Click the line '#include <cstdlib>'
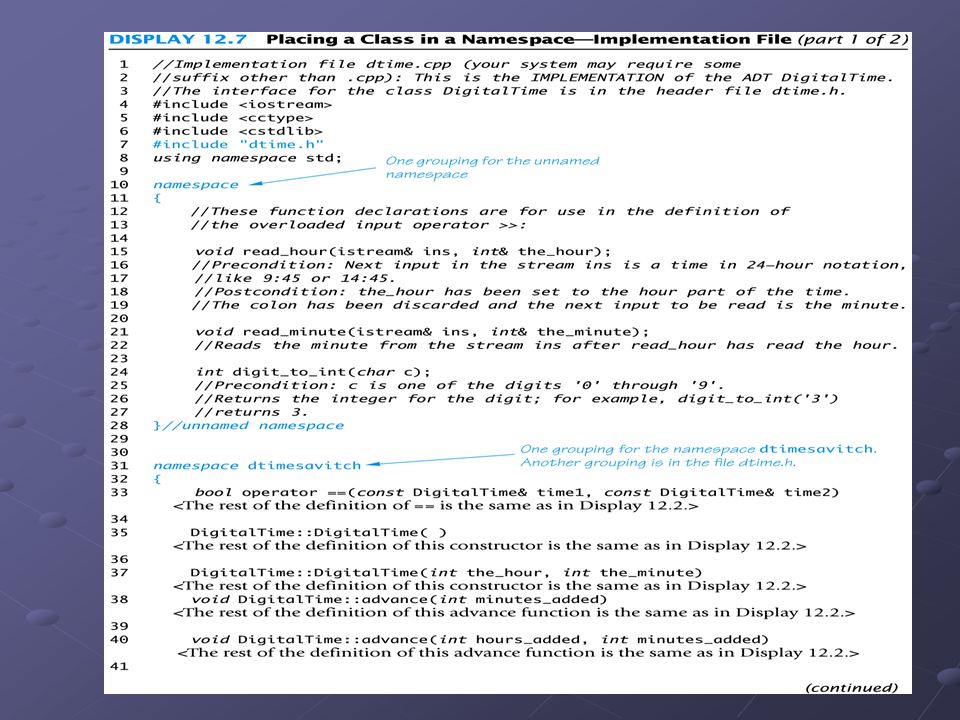Image resolution: width=960 pixels, height=720 pixels. point(238,131)
